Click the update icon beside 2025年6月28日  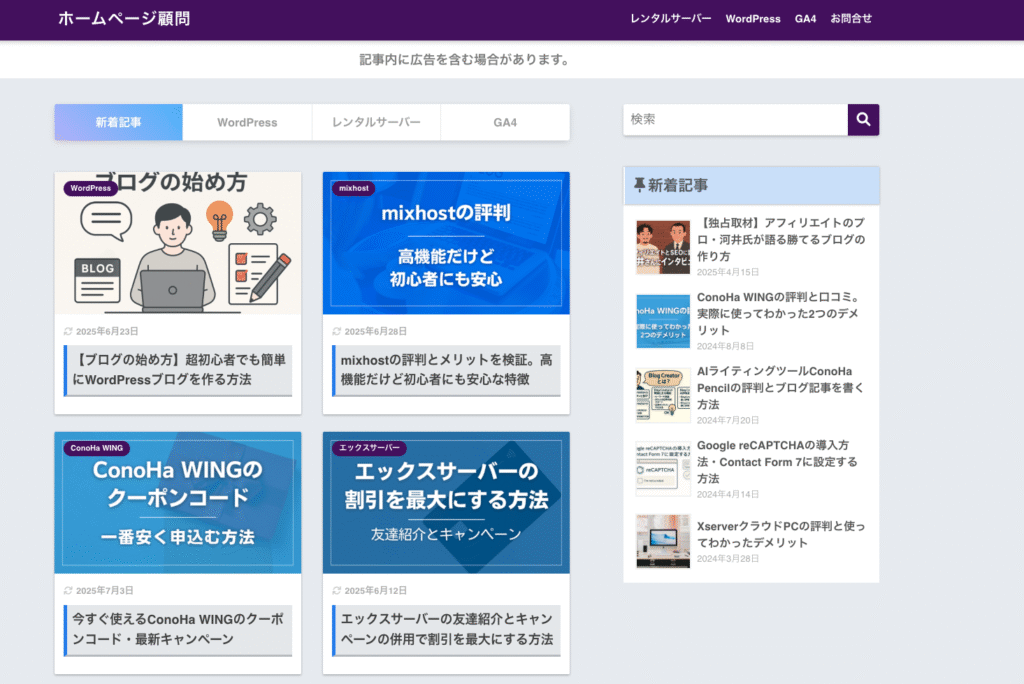coord(336,331)
